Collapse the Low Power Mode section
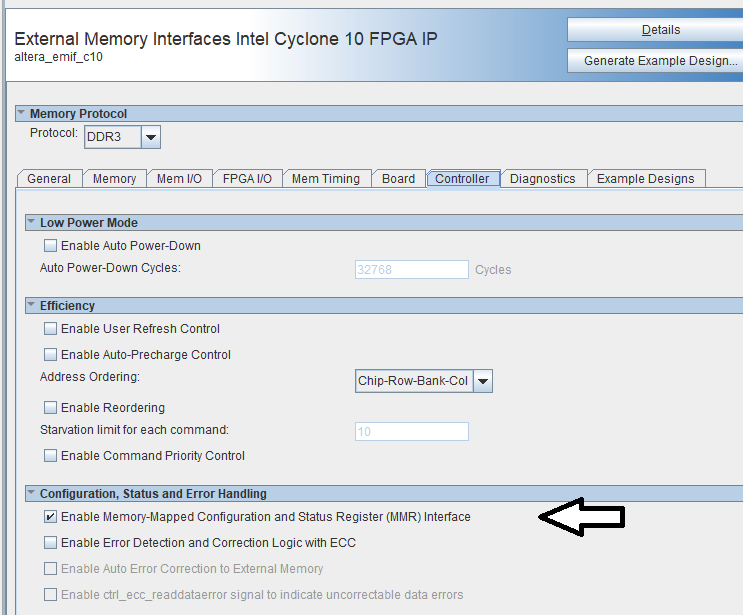The height and width of the screenshot is (615, 743). pyautogui.click(x=31, y=222)
